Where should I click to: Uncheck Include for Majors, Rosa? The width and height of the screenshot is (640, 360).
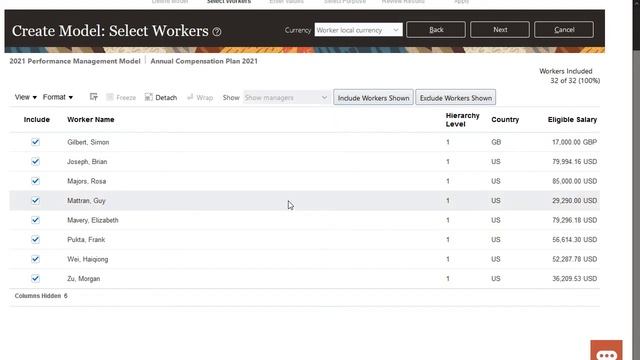(36, 181)
